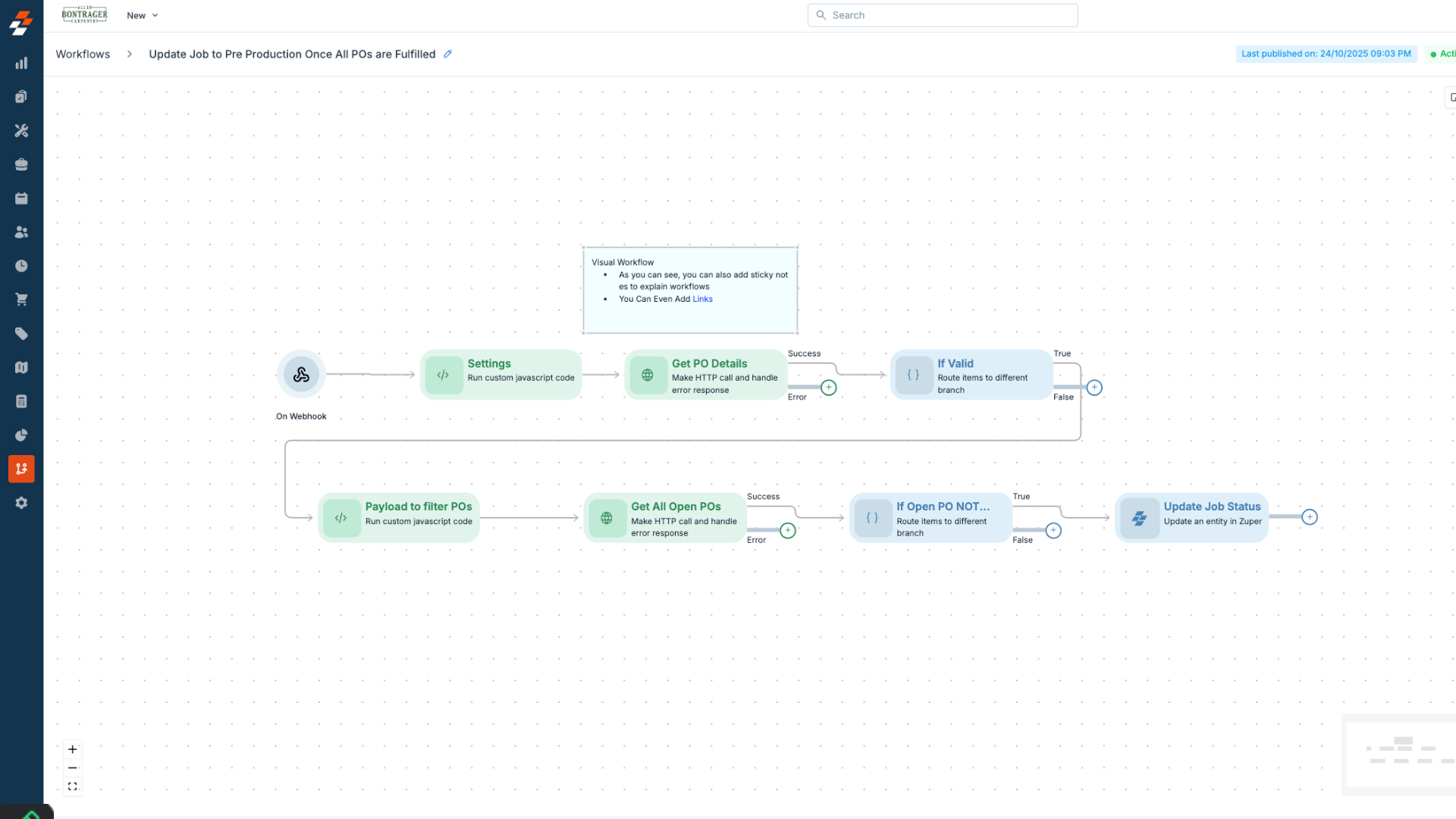The width and height of the screenshot is (1456, 819).
Task: Open the analytics bar chart panel
Action: click(21, 64)
